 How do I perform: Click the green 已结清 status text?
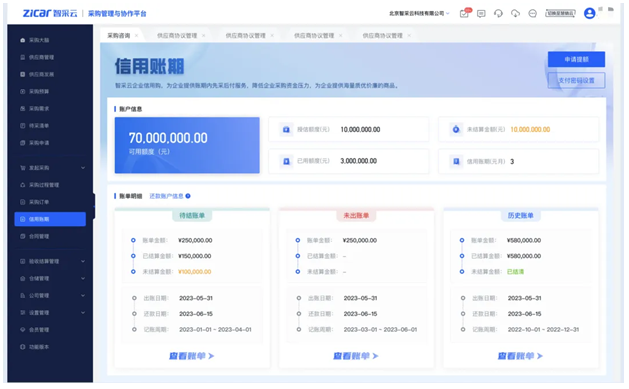515,271
